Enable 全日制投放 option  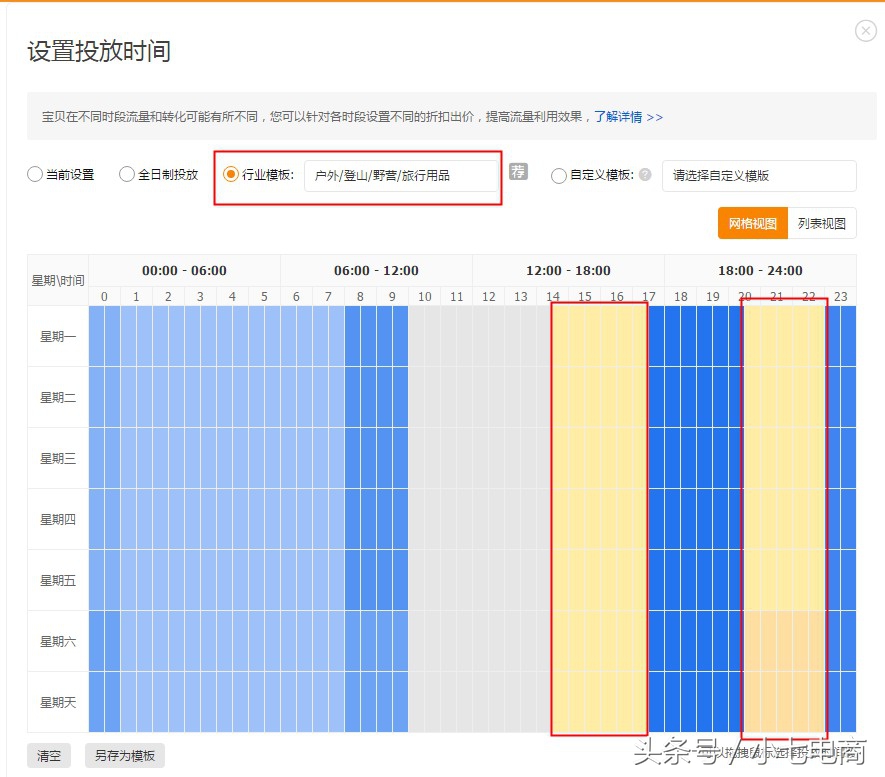(x=127, y=174)
